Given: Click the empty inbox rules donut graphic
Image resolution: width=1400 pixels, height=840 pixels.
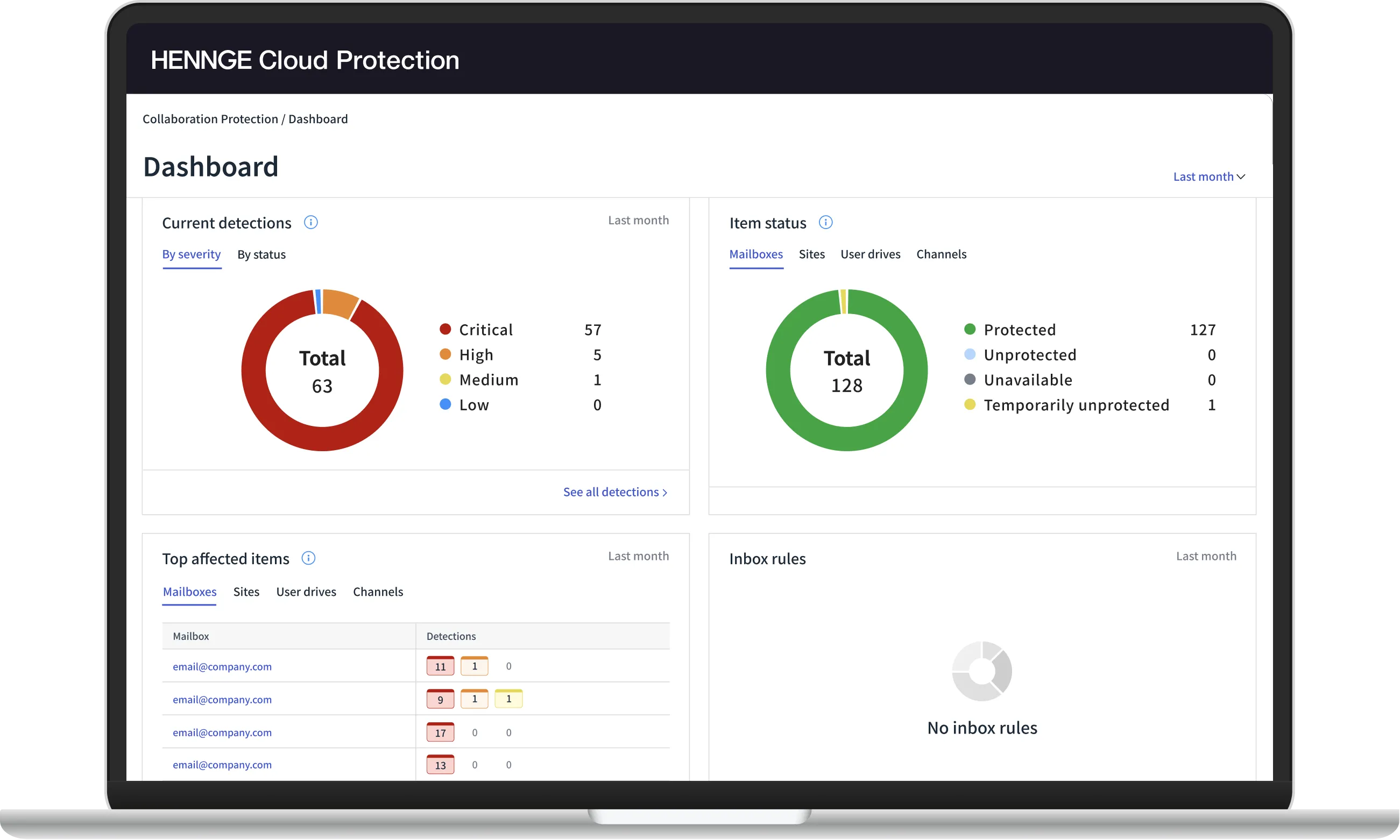Looking at the screenshot, I should point(981,671).
